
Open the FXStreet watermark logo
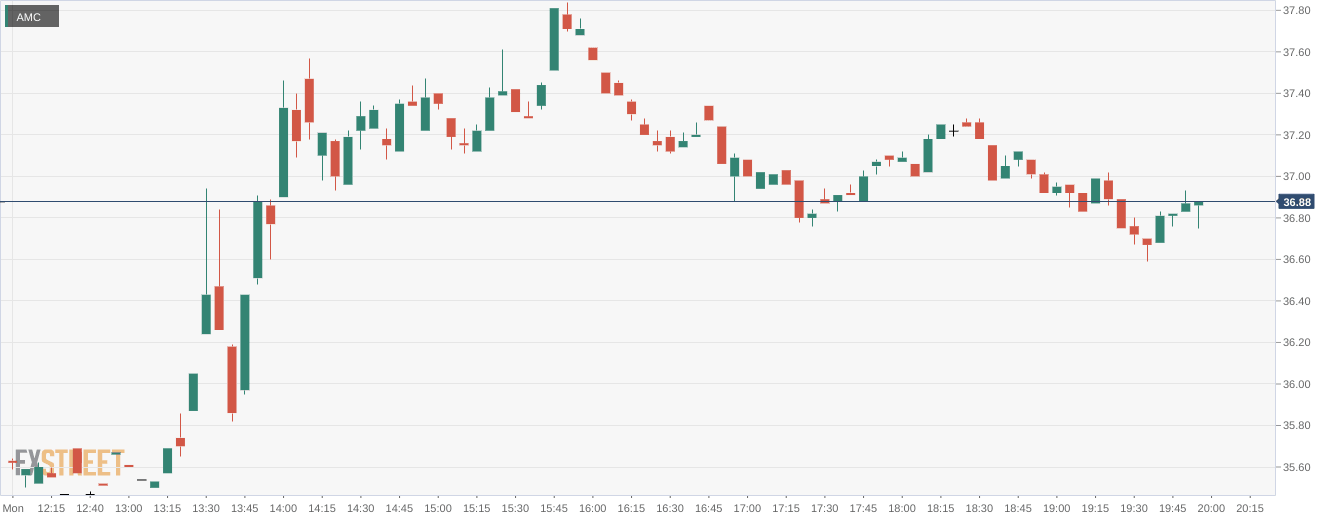(68, 463)
